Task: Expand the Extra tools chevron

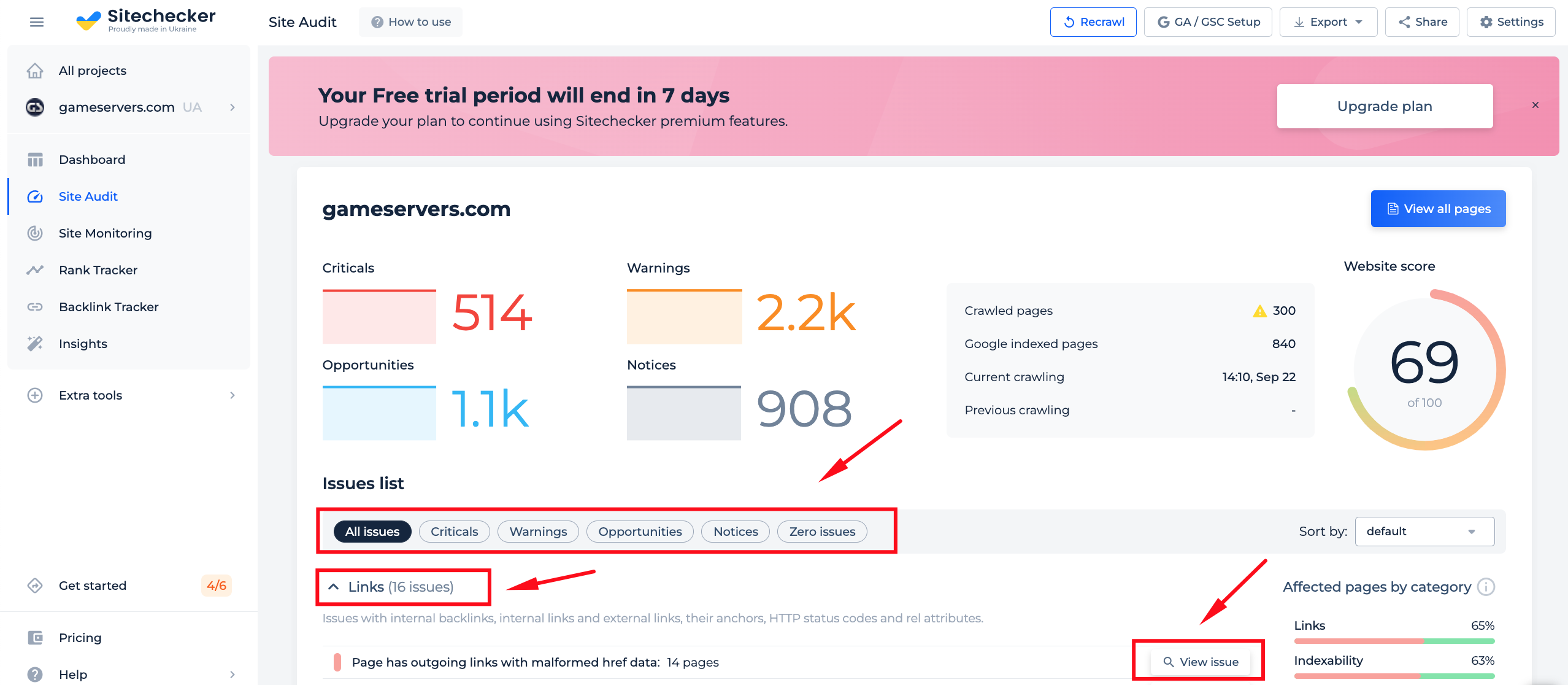Action: tap(233, 395)
